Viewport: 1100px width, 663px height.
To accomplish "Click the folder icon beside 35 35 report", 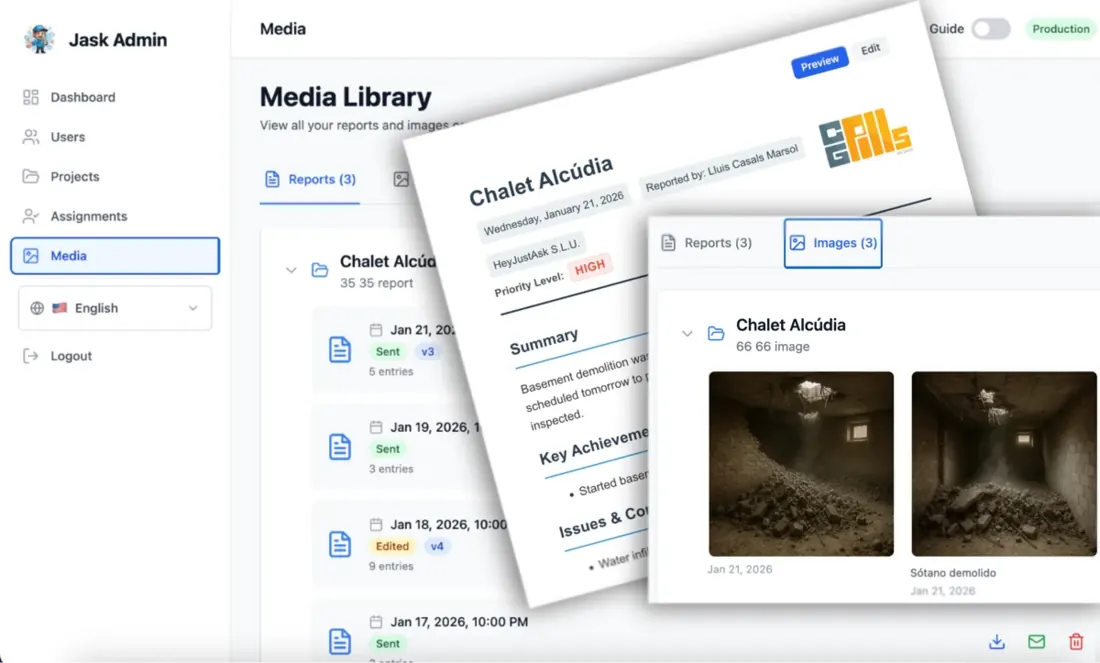I will tap(320, 270).
